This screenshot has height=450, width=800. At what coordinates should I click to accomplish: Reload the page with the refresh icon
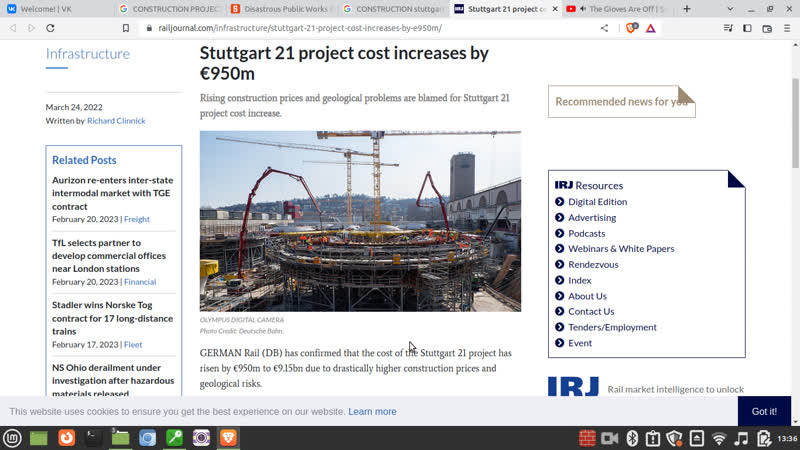pos(50,29)
